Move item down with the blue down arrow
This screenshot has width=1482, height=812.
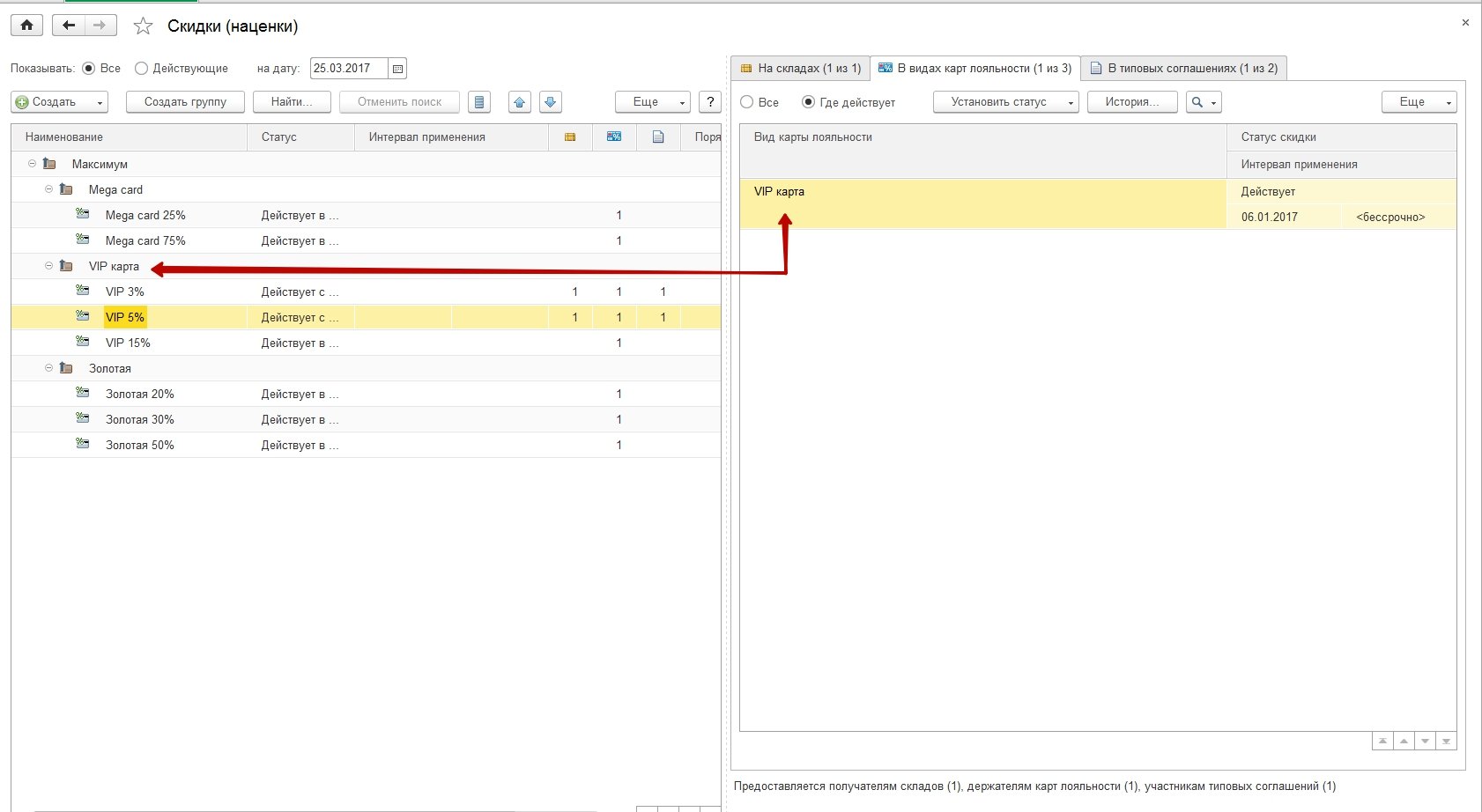click(551, 102)
